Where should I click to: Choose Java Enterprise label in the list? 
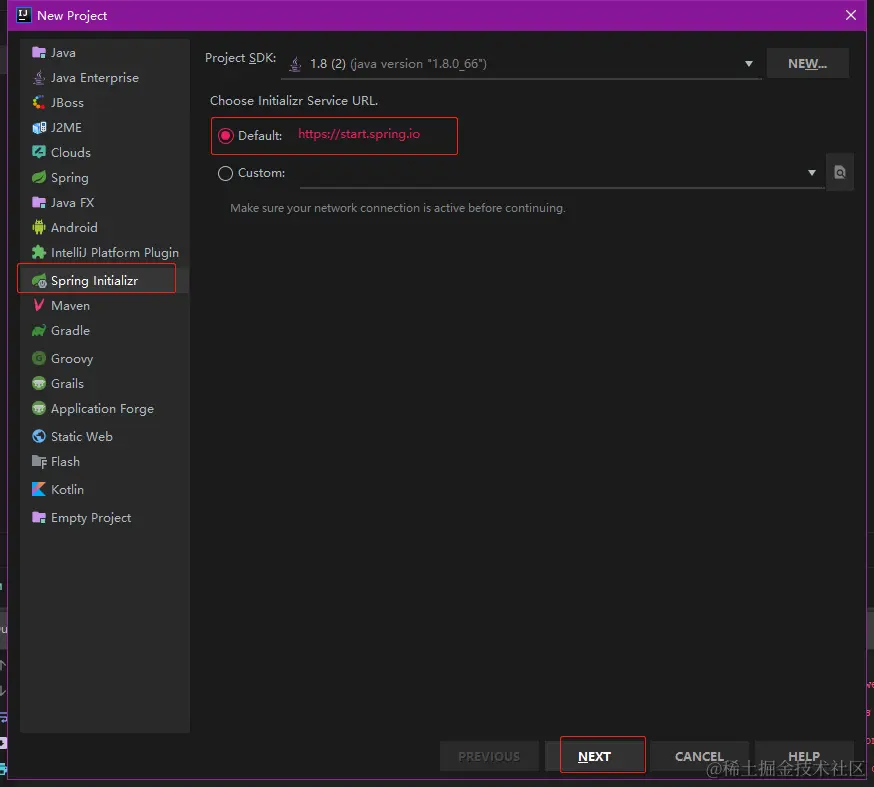95,77
